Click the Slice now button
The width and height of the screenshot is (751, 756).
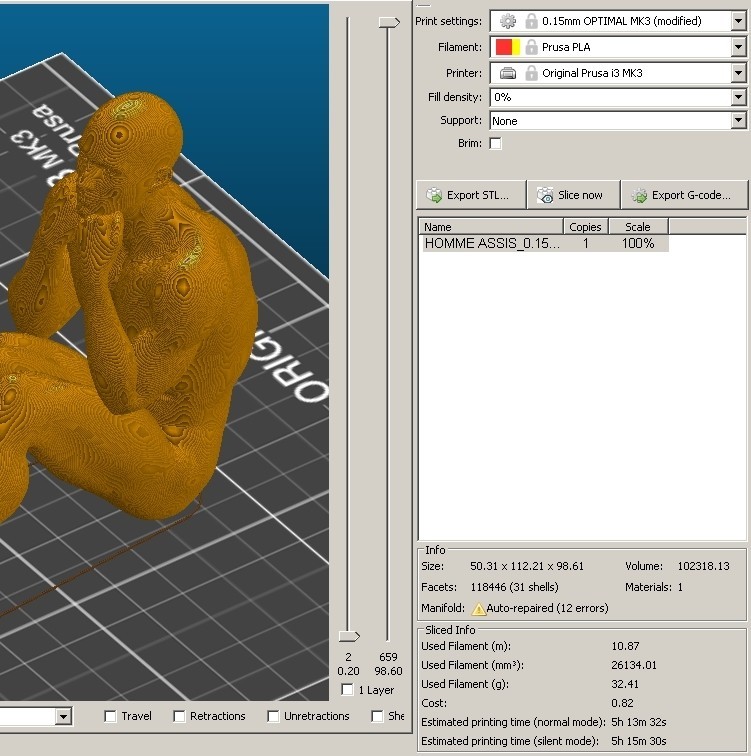(573, 195)
